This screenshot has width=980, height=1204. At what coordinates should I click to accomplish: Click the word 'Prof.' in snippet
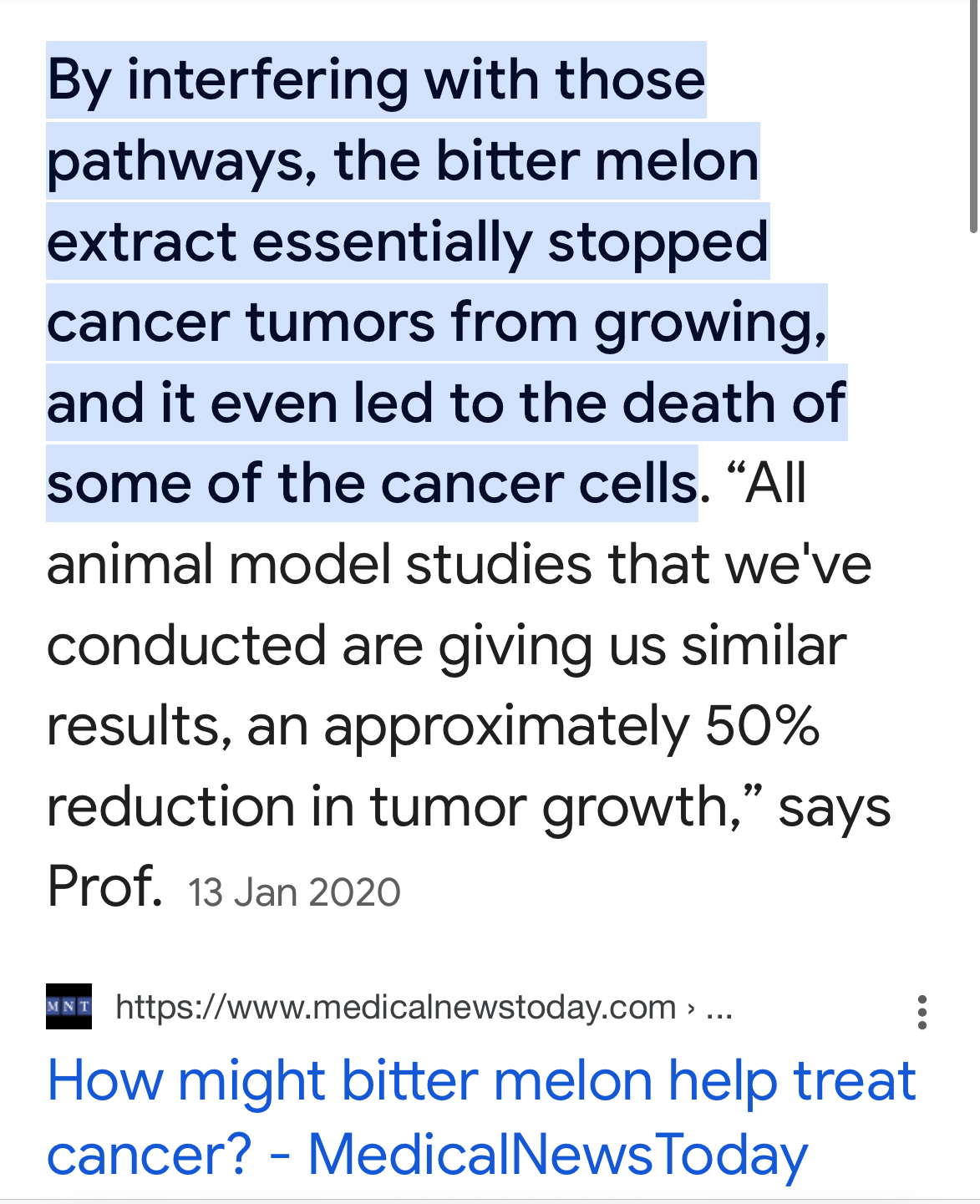(x=104, y=886)
